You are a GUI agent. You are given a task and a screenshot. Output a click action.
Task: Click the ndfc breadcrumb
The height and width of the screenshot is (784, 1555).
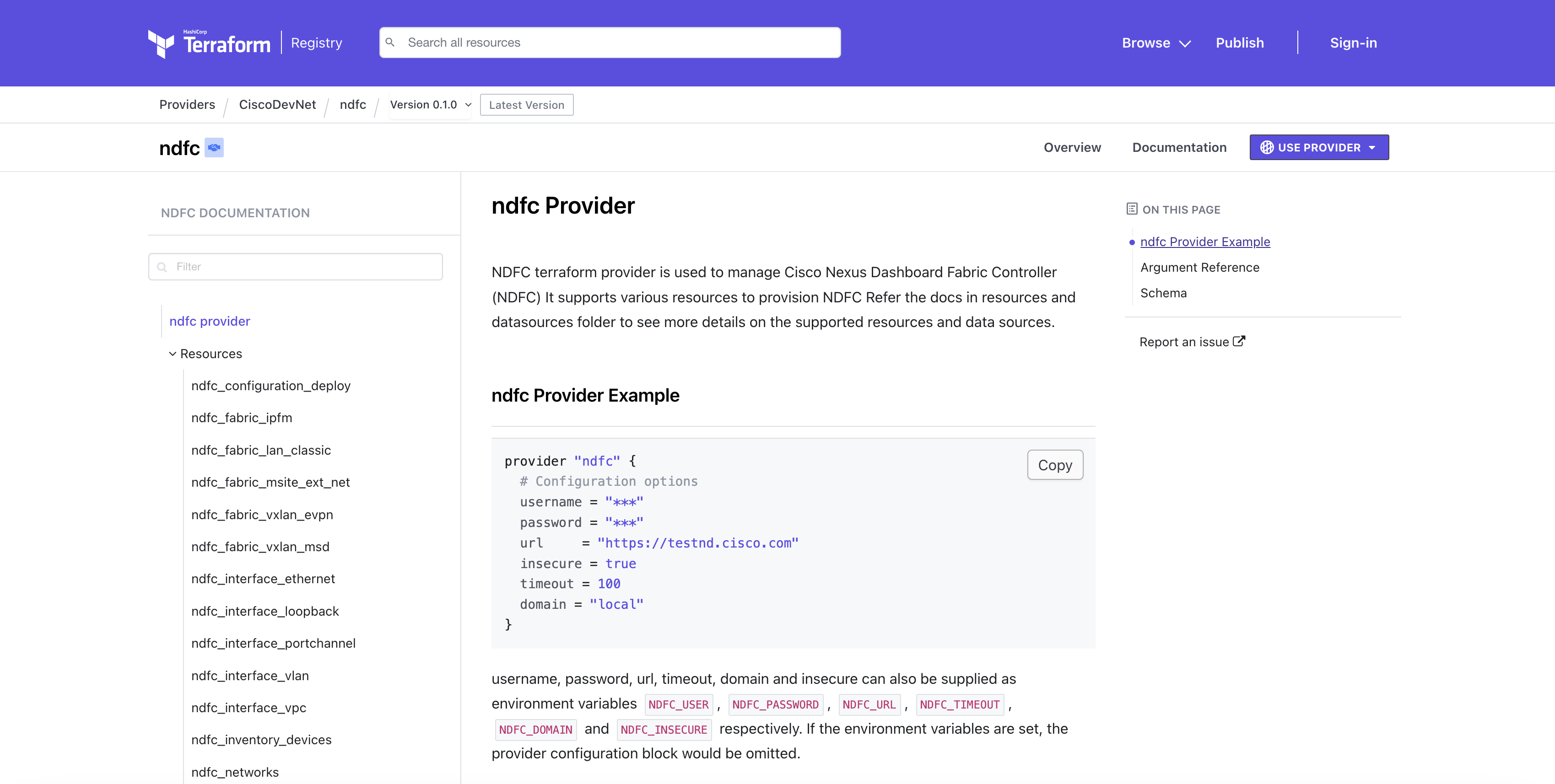click(x=352, y=105)
